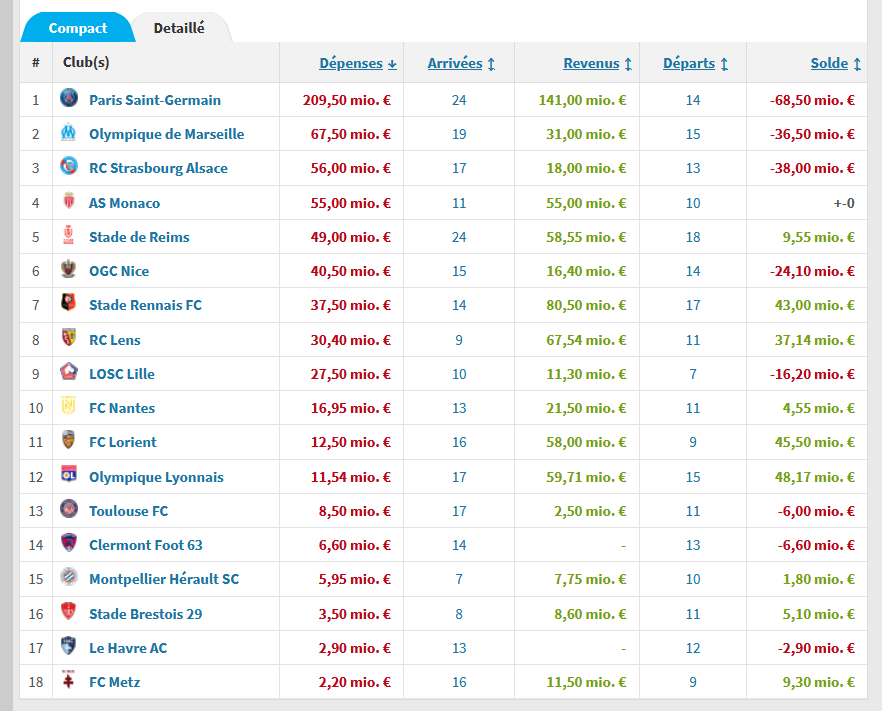Sort table by Départs column
The width and height of the screenshot is (882, 711).
pyautogui.click(x=695, y=64)
